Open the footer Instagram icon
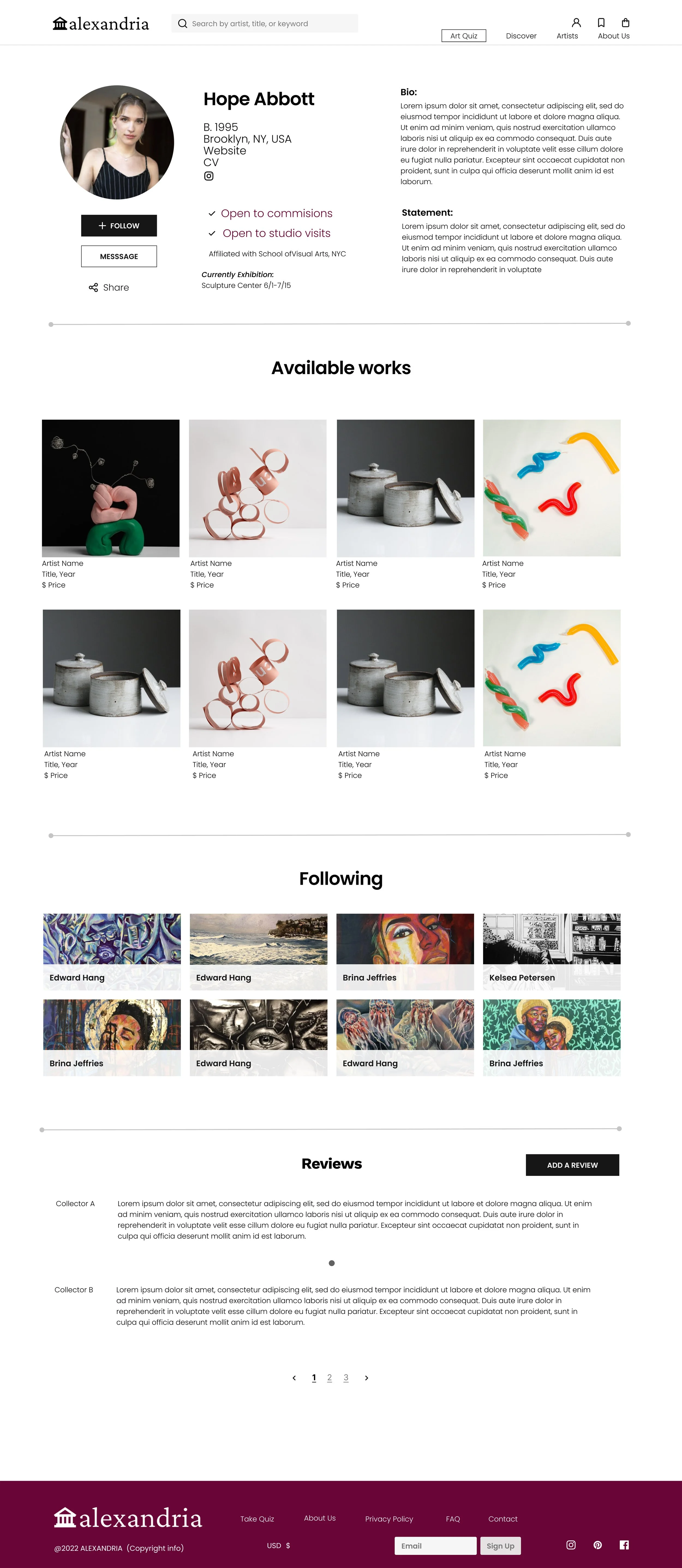This screenshot has height=1568, width=682. click(571, 1545)
